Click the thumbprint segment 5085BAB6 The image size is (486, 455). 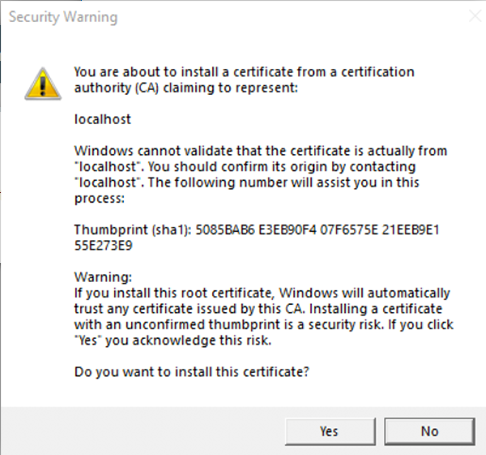point(225,230)
